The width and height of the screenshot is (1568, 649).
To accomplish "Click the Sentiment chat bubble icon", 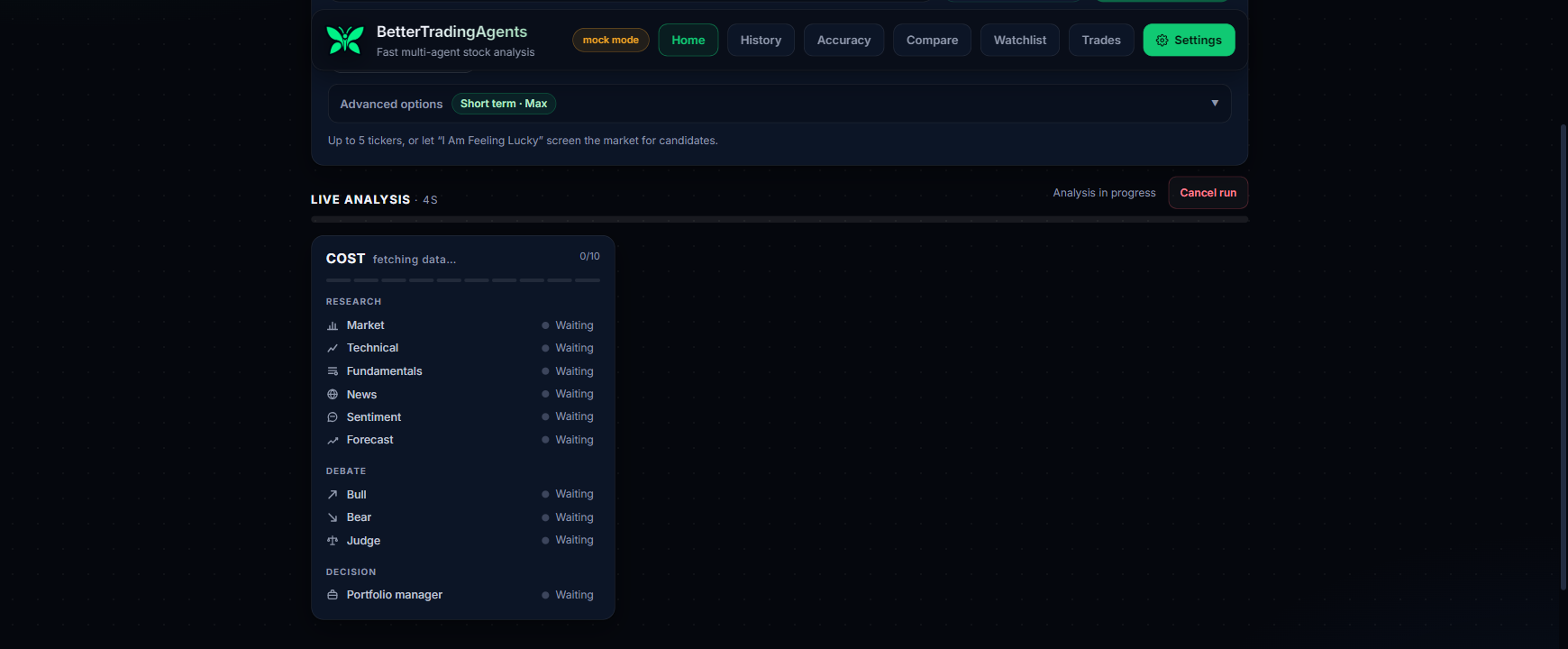I will click(x=333, y=417).
